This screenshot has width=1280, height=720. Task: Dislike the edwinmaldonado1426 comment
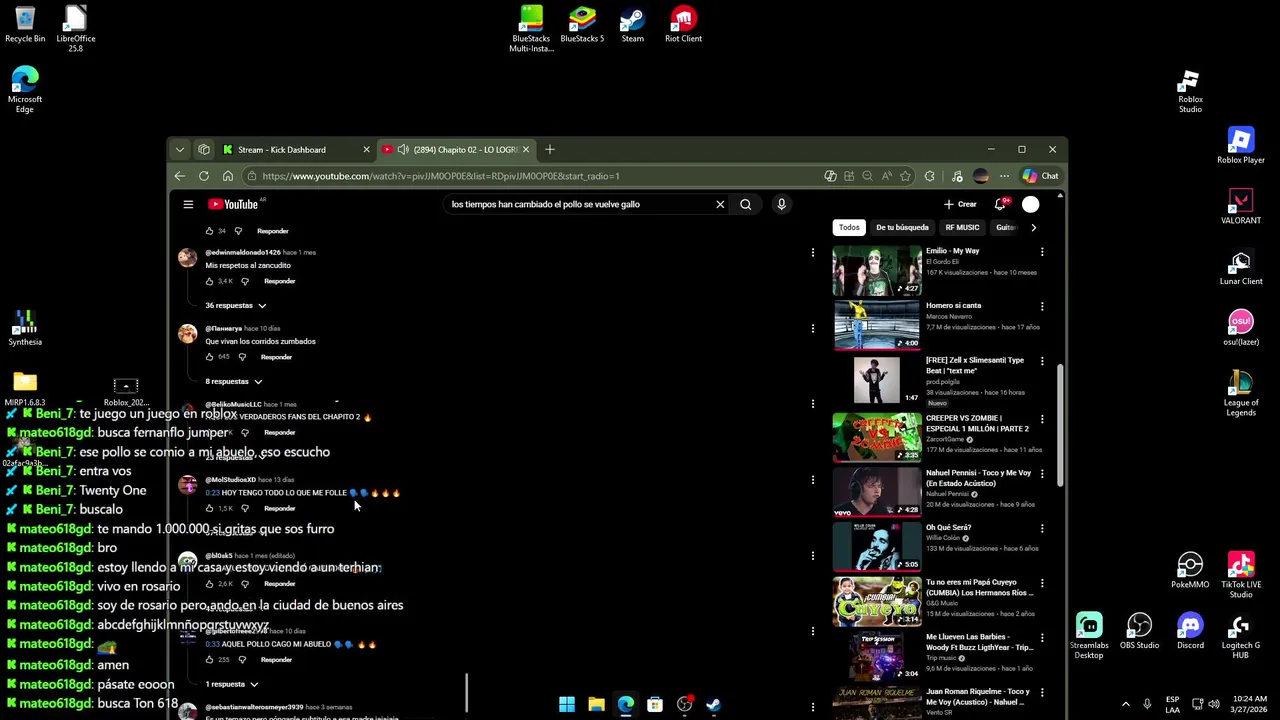point(245,281)
